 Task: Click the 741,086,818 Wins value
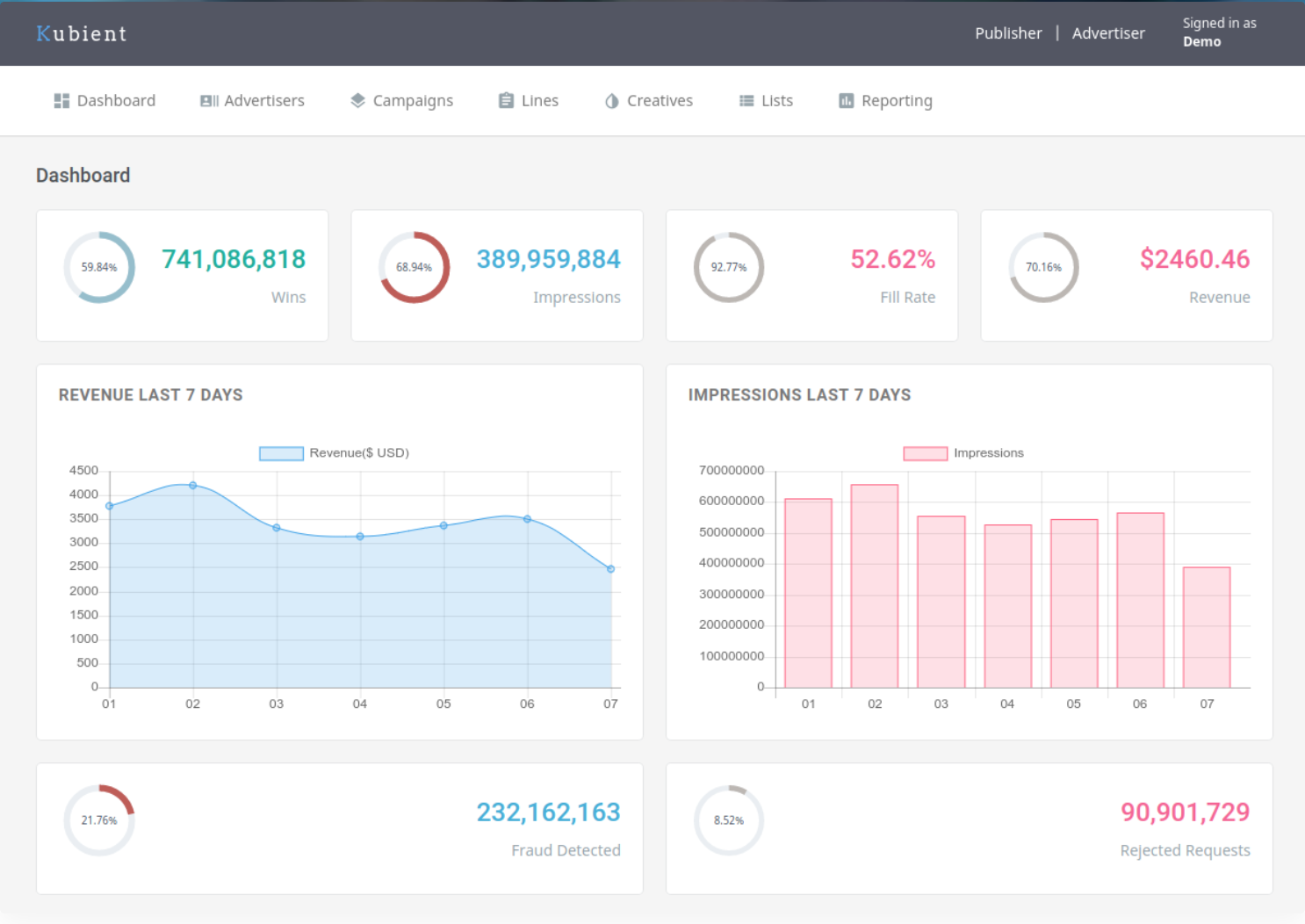(x=234, y=259)
